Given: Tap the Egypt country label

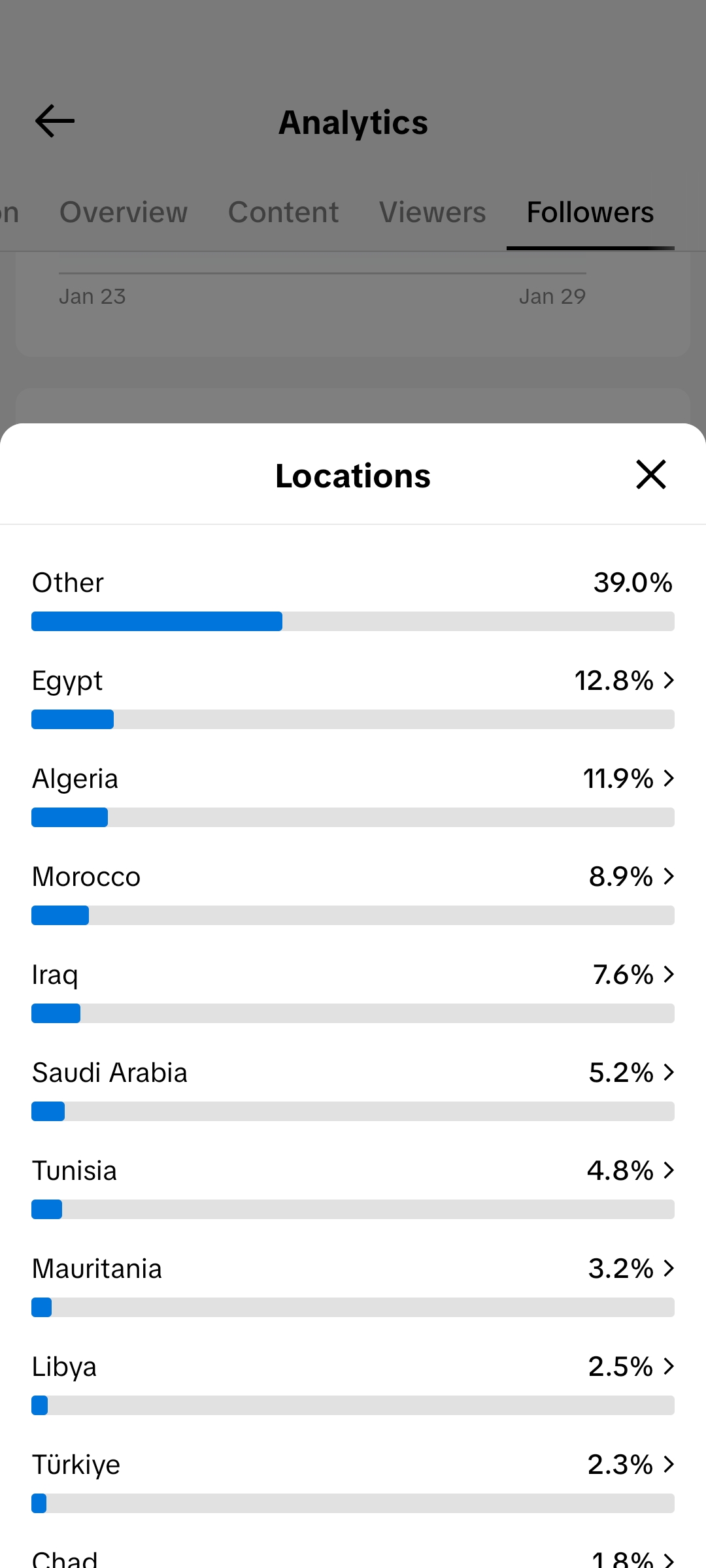Looking at the screenshot, I should click(x=67, y=681).
